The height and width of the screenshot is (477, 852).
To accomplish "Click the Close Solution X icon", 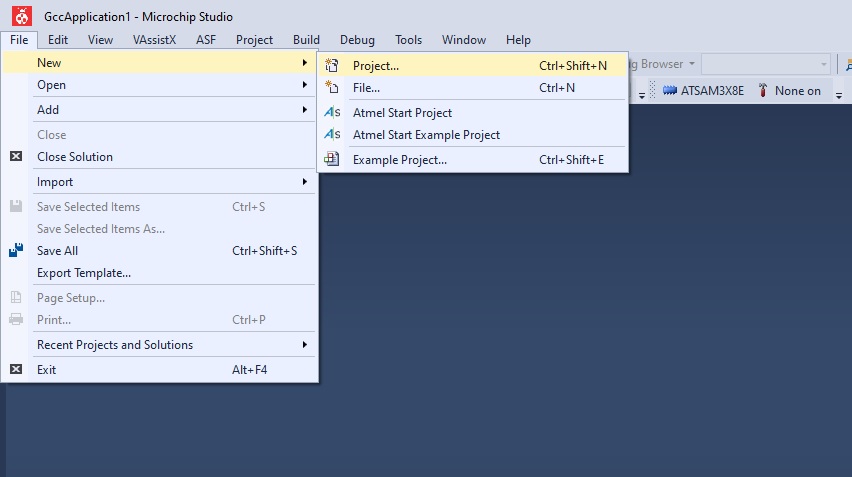I will pyautogui.click(x=16, y=157).
